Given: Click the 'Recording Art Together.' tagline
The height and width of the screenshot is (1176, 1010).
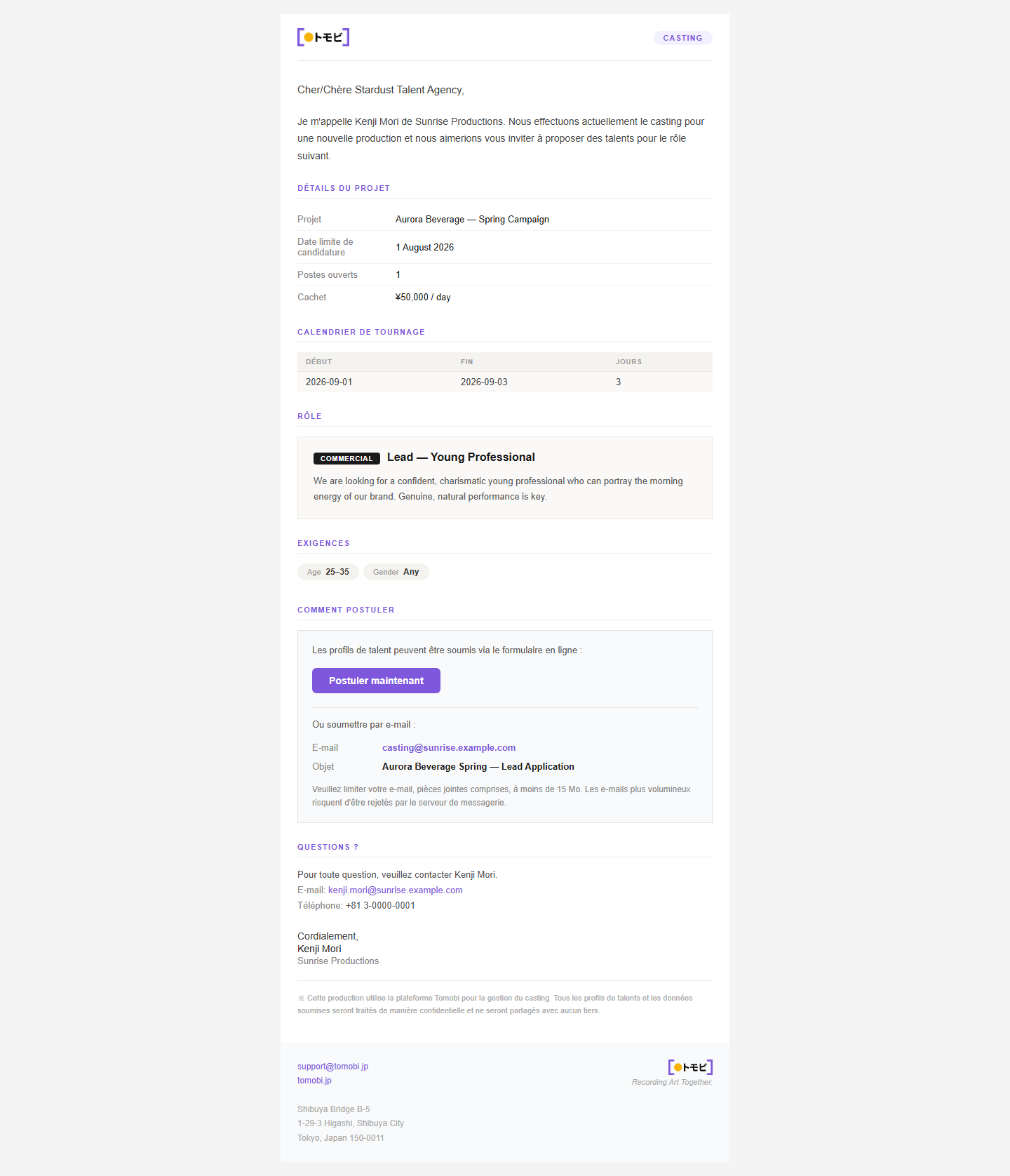Looking at the screenshot, I should click(672, 1082).
